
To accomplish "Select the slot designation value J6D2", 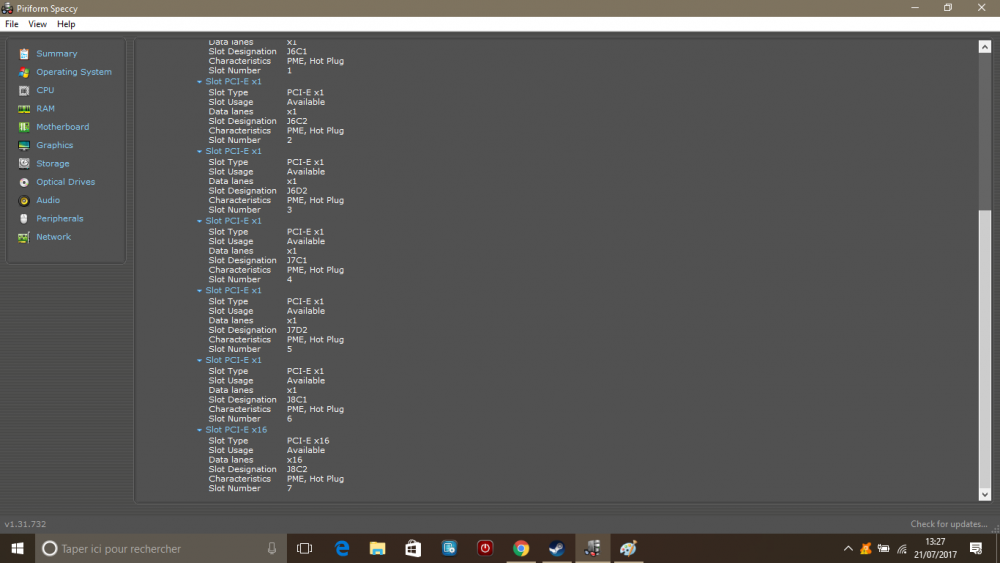I will 297,191.
